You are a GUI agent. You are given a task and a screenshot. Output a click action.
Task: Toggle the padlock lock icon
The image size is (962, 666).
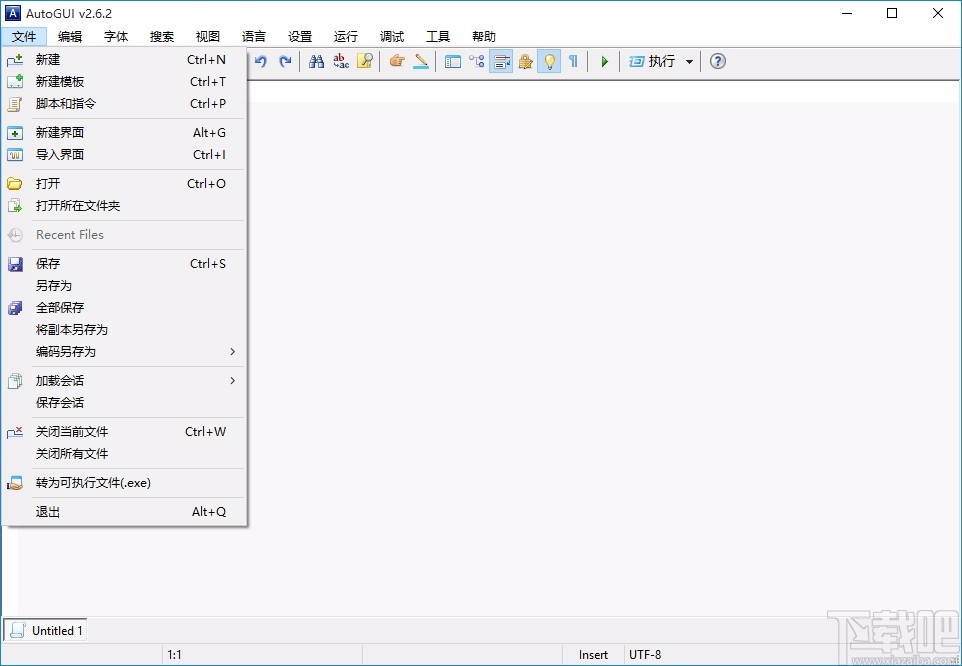click(525, 61)
